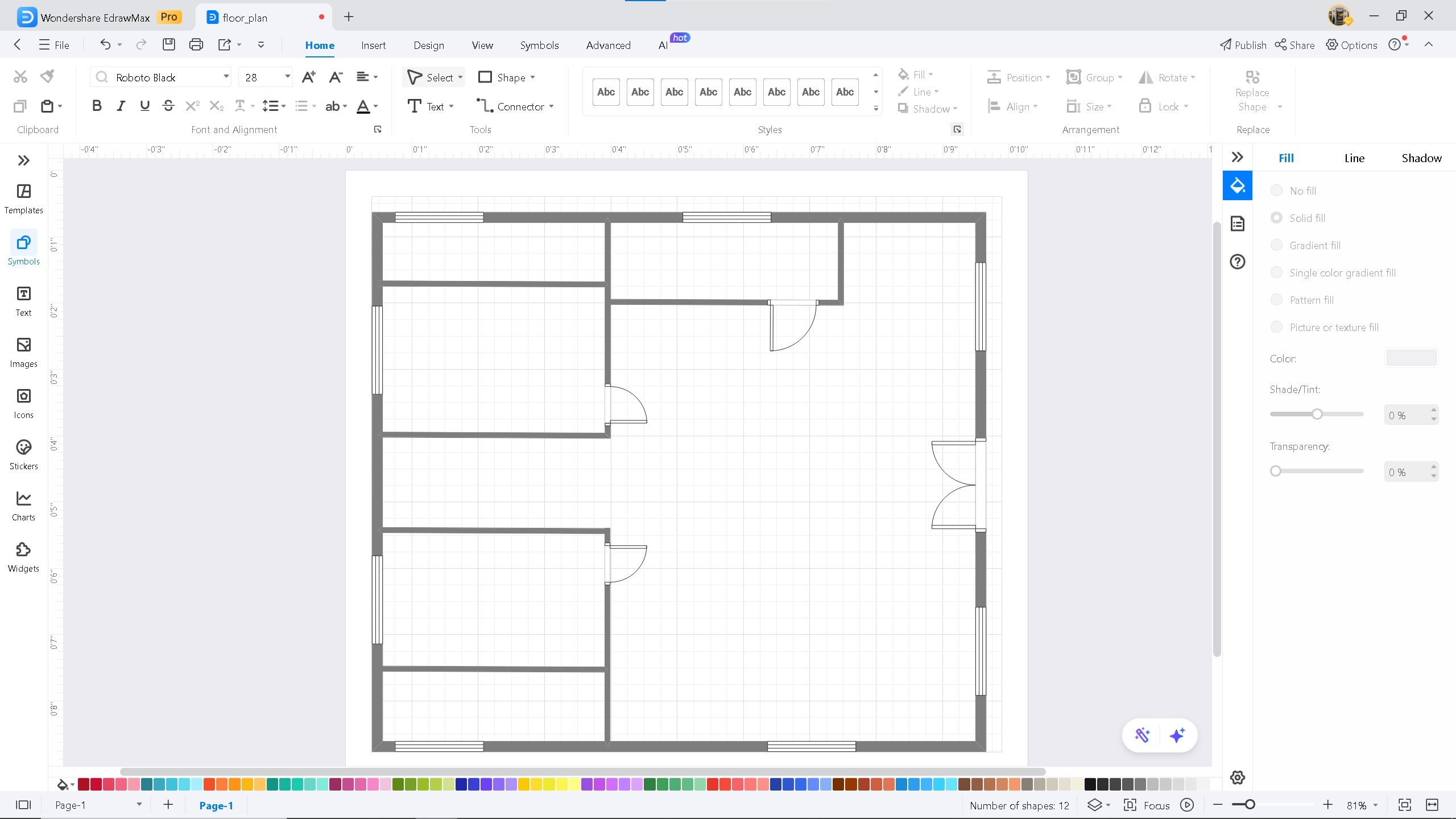Switch to the Advanced ribbon tab
The height and width of the screenshot is (819, 1456).
point(608,45)
